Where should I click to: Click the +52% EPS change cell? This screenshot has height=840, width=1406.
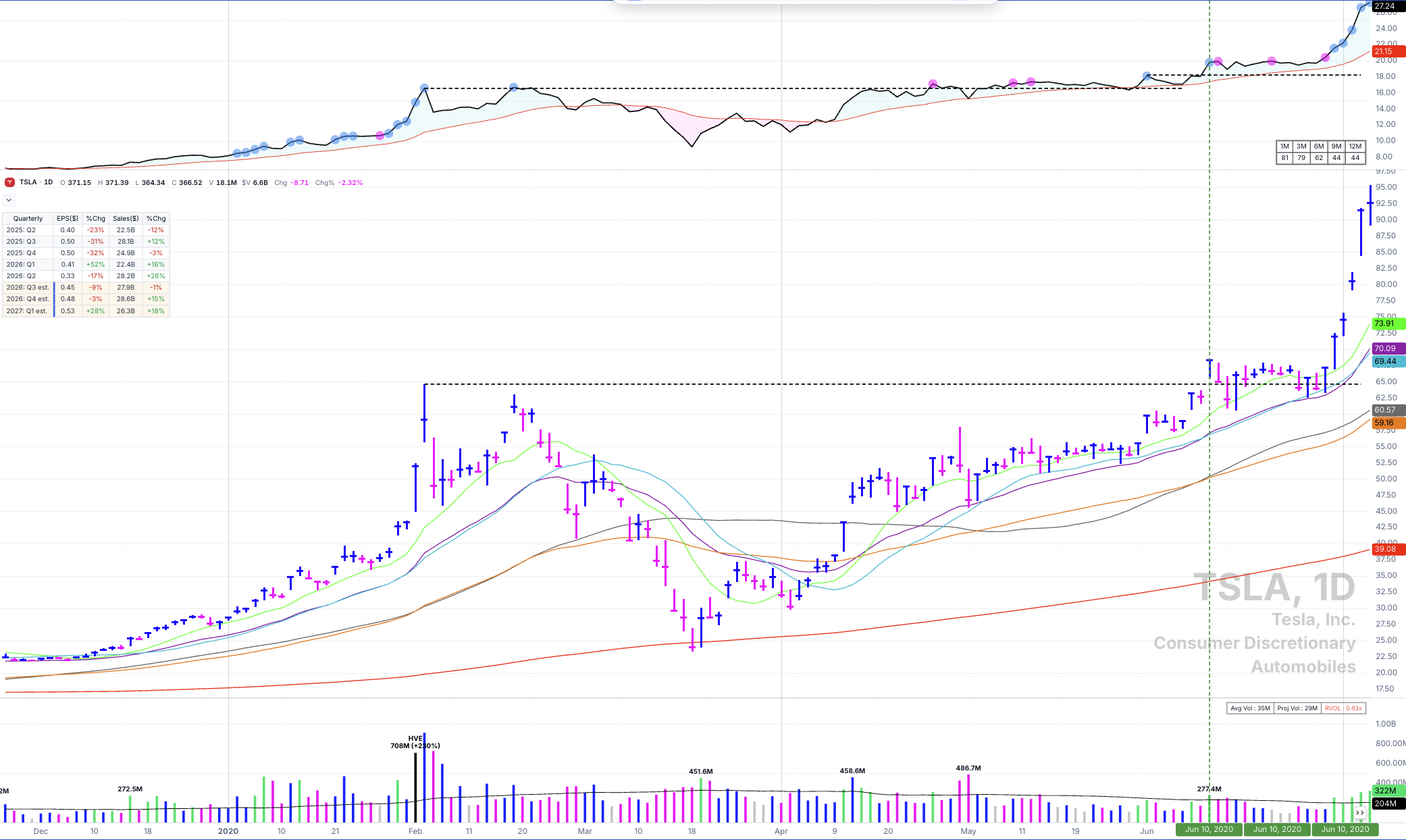pyautogui.click(x=95, y=265)
